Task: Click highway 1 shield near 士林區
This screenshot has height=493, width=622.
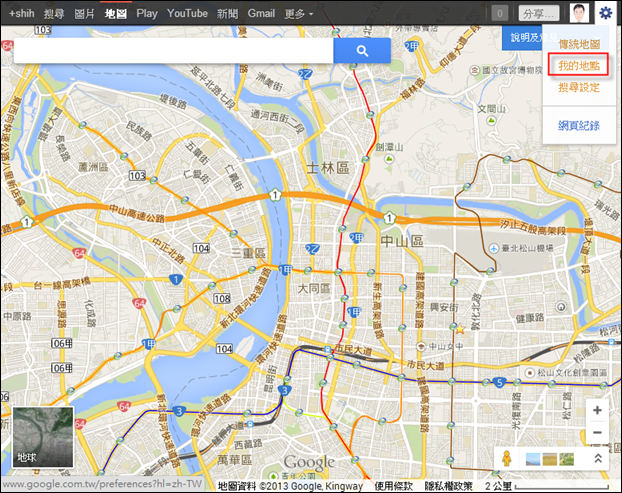Action: tap(275, 195)
